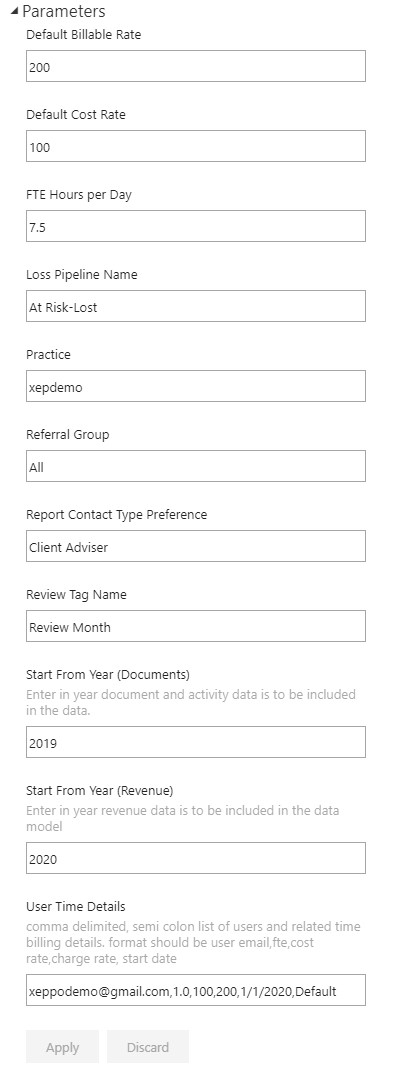396x1070 pixels.
Task: Select the Review Tag Name input
Action: tap(196, 626)
